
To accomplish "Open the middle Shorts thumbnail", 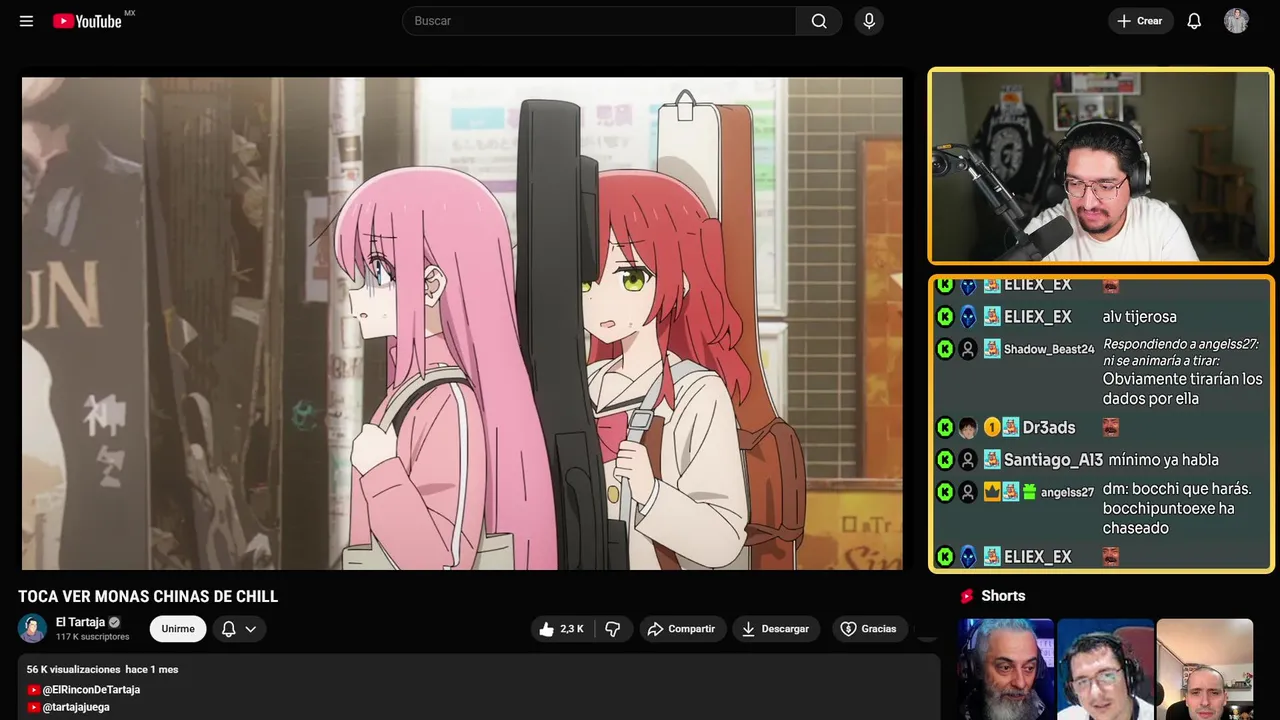I will pyautogui.click(x=1105, y=669).
